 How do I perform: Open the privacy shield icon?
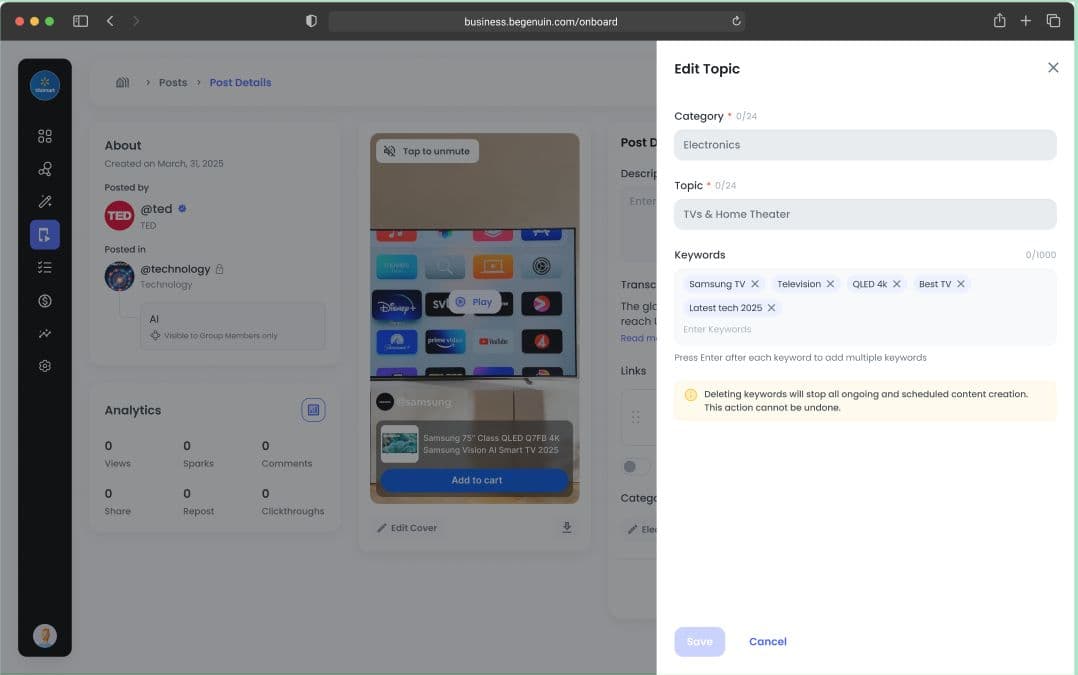(311, 21)
